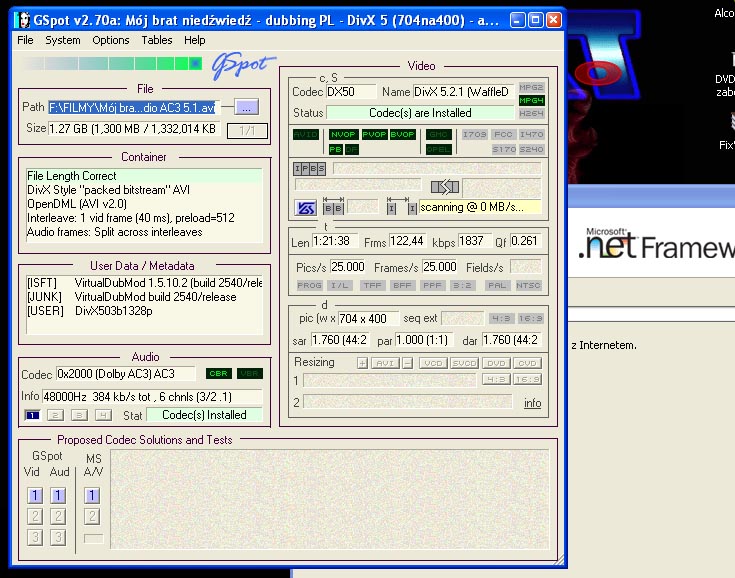Click the Resizing SVCD button
Viewport: 735px width, 578px height.
coord(464,363)
